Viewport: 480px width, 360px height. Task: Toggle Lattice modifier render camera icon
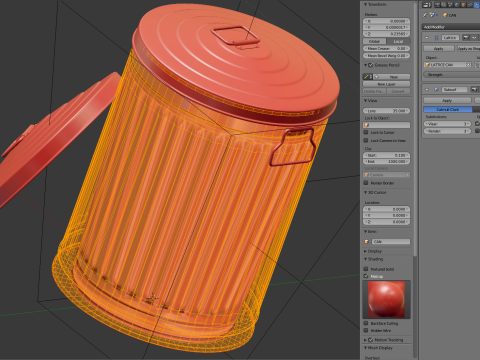466,38
